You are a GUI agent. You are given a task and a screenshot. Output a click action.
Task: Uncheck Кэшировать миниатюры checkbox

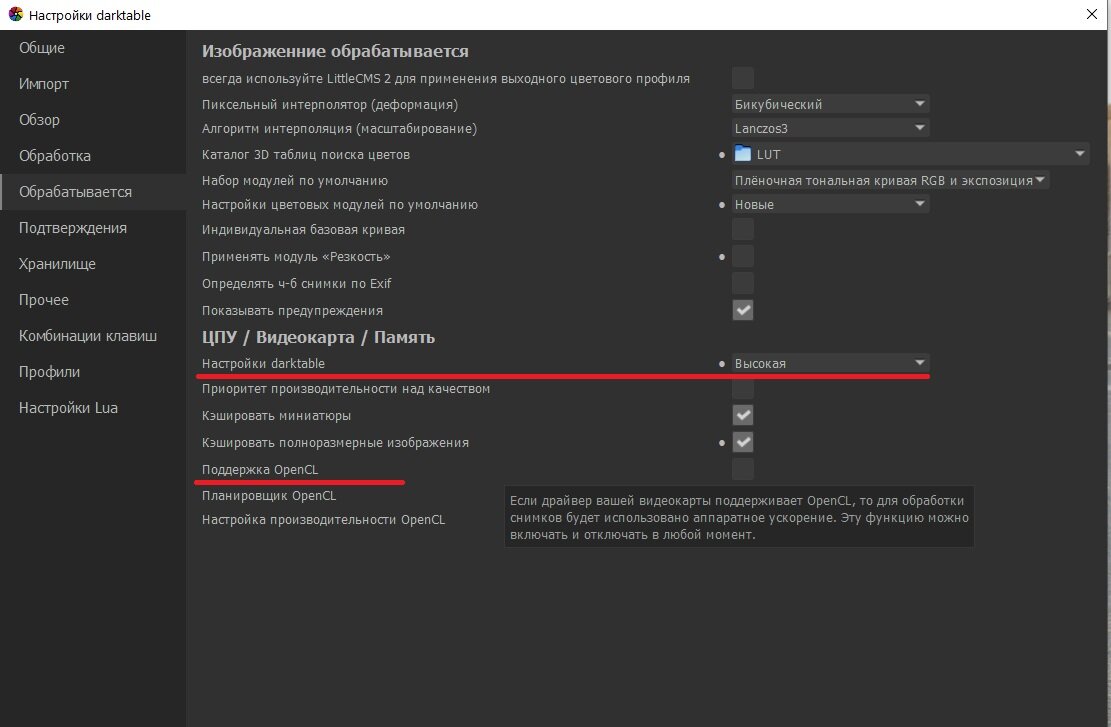pos(743,415)
